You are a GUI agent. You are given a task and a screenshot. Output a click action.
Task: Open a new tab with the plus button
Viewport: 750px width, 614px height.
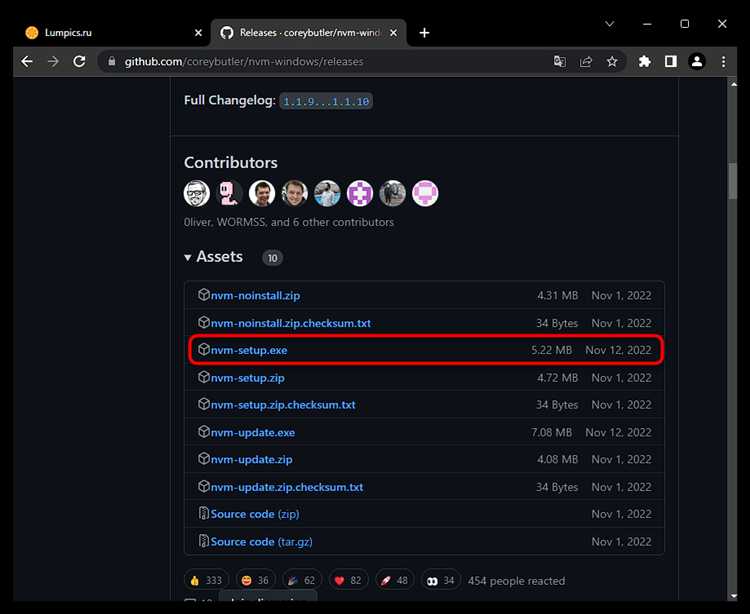[x=424, y=33]
